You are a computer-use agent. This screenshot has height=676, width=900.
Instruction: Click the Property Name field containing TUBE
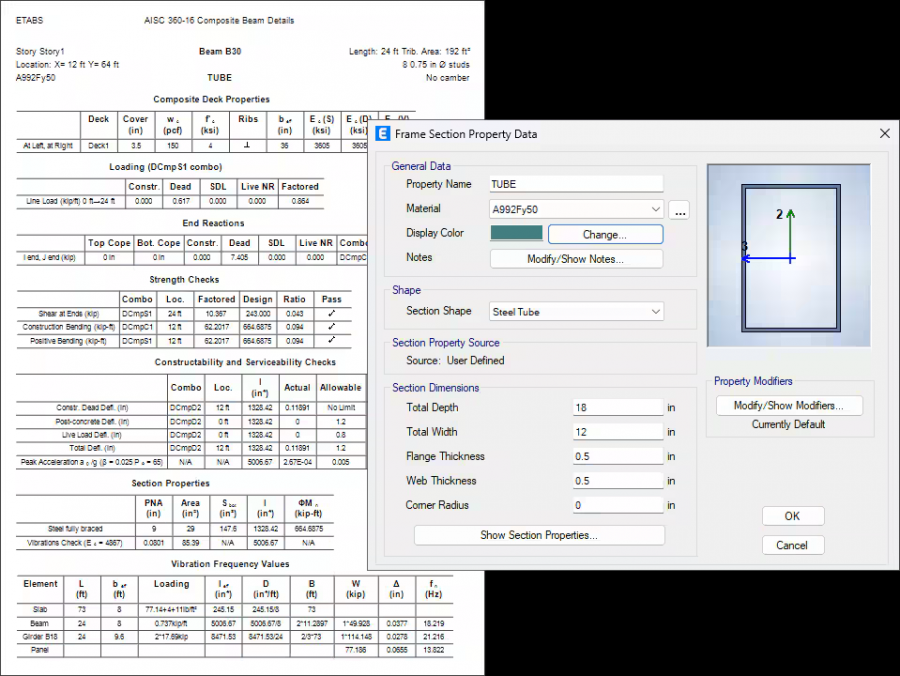pos(576,184)
